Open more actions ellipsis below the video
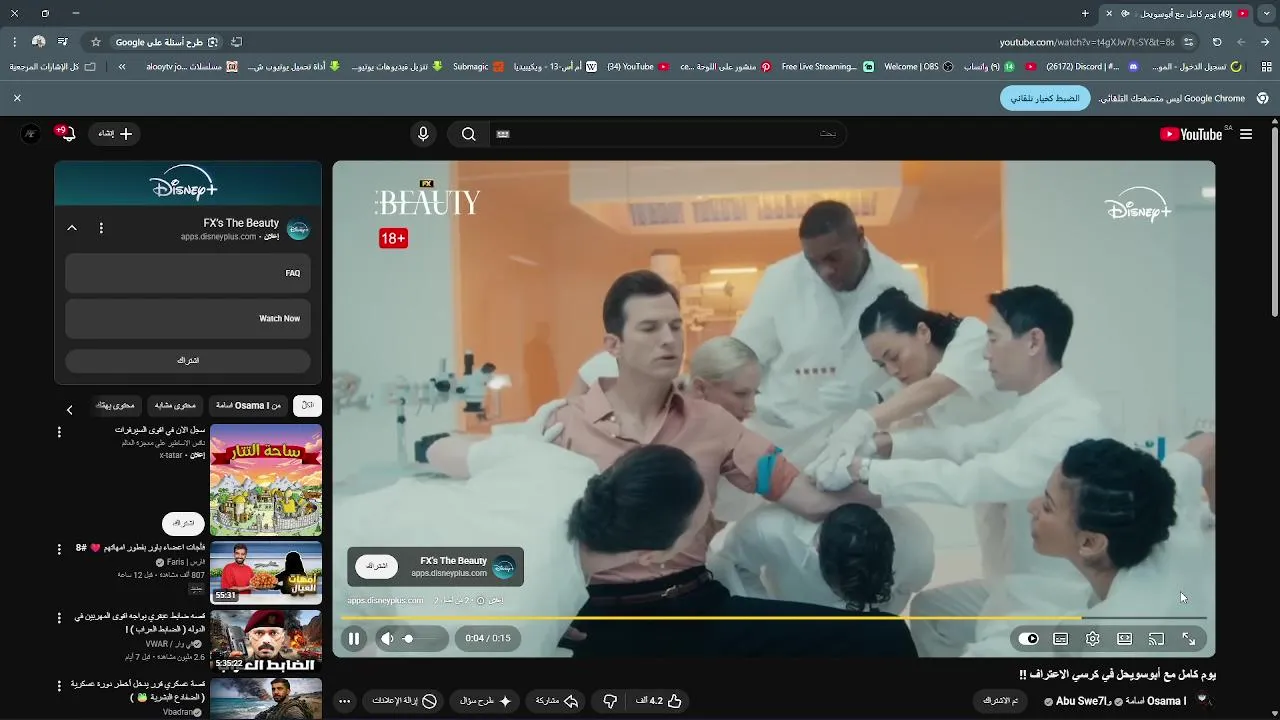This screenshot has width=1280, height=720. coord(344,701)
